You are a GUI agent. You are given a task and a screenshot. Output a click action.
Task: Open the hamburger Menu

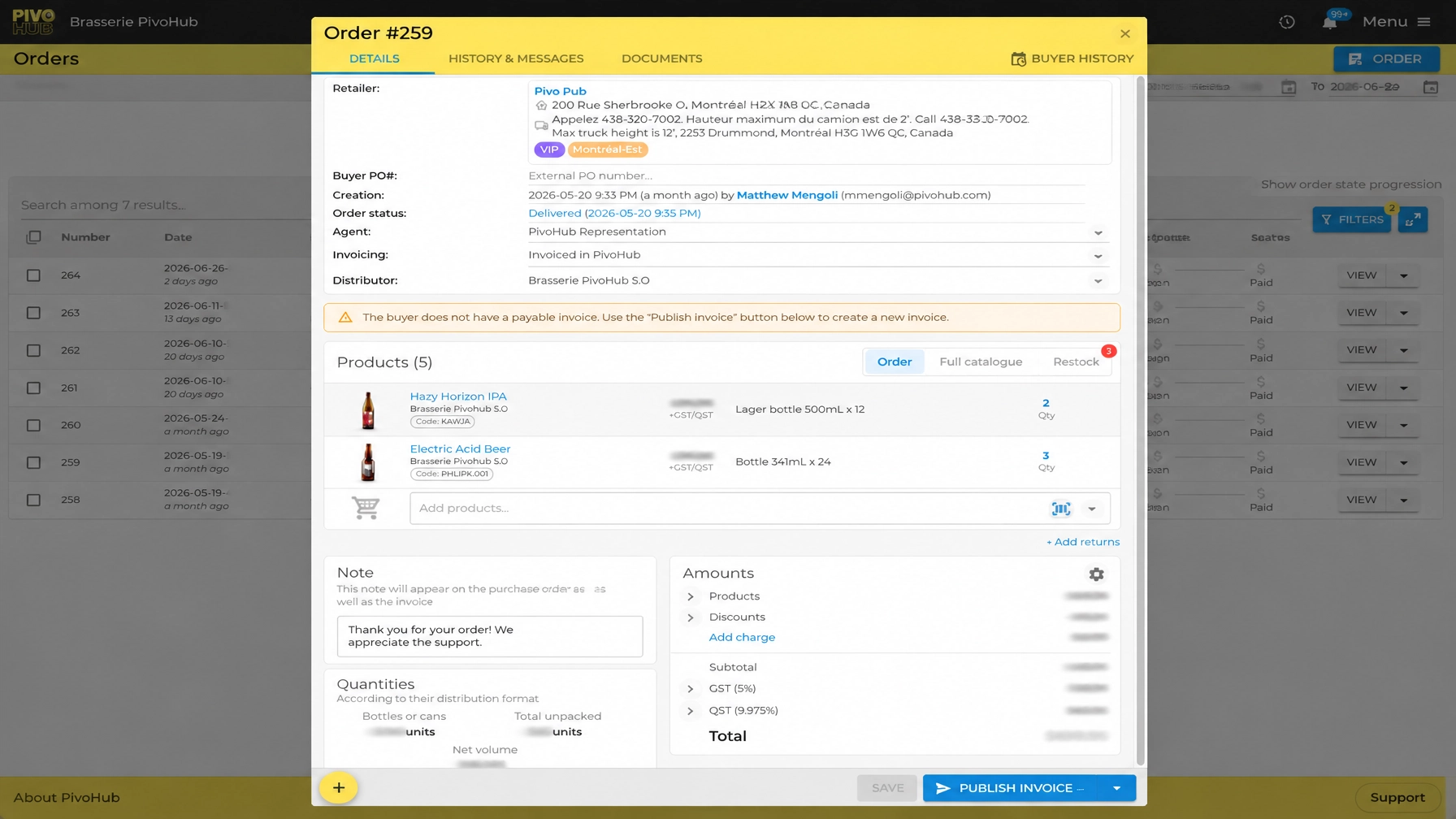click(1397, 22)
